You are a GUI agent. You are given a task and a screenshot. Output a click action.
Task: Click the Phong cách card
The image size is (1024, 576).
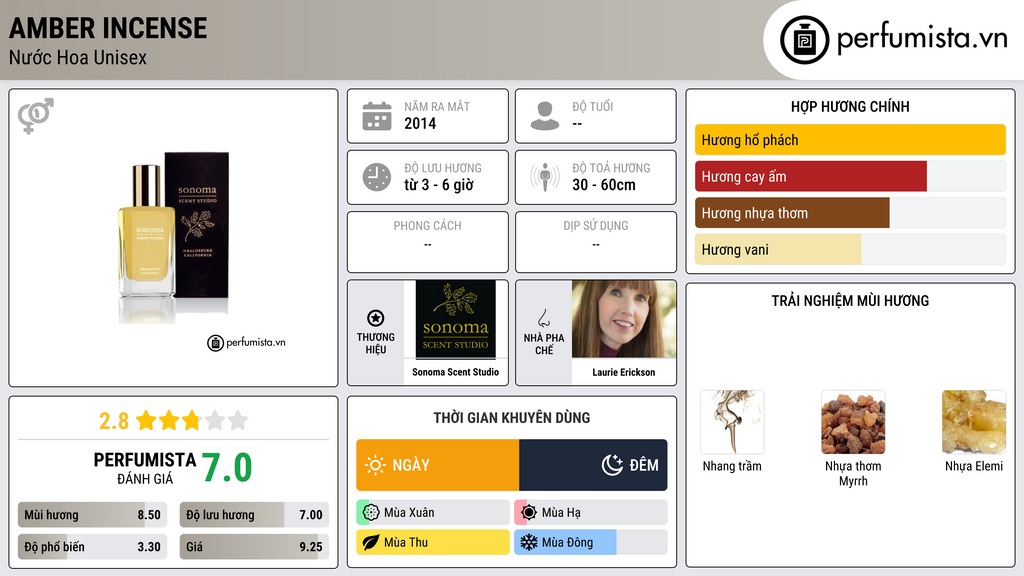point(428,242)
